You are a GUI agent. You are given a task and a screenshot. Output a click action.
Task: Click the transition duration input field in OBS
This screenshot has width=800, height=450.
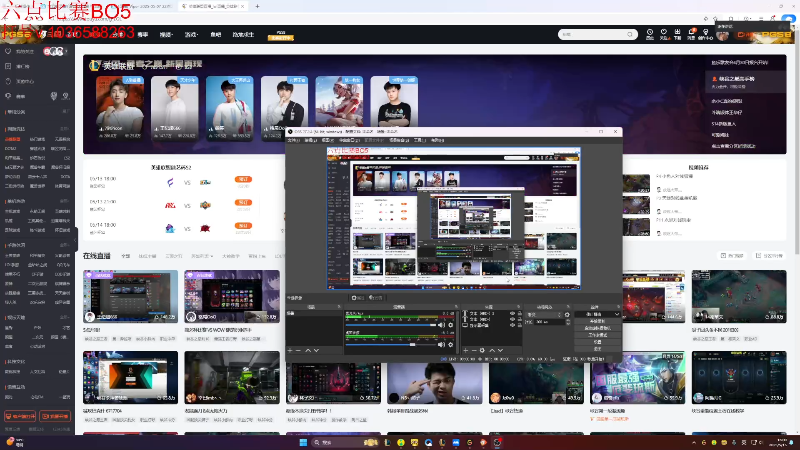(x=549, y=322)
